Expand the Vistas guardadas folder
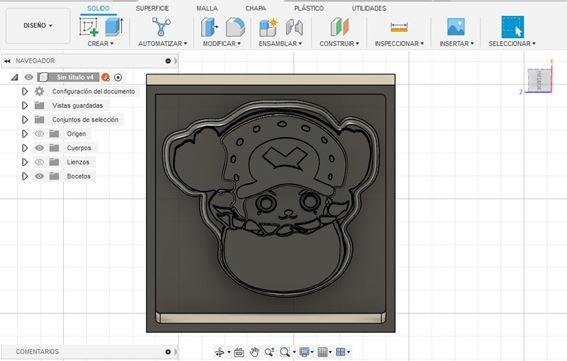 [x=25, y=106]
